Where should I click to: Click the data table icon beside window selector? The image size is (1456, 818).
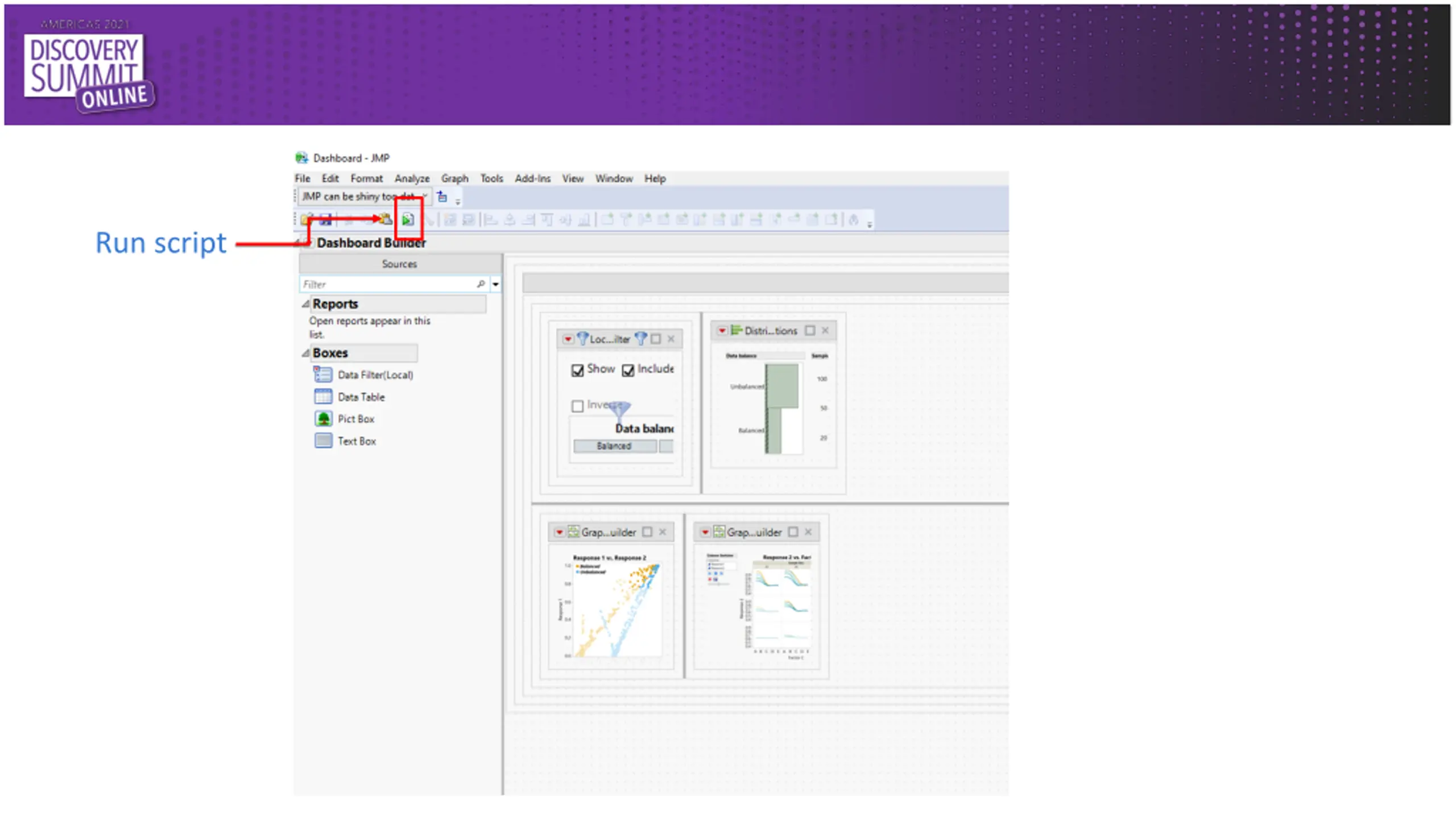(x=442, y=197)
